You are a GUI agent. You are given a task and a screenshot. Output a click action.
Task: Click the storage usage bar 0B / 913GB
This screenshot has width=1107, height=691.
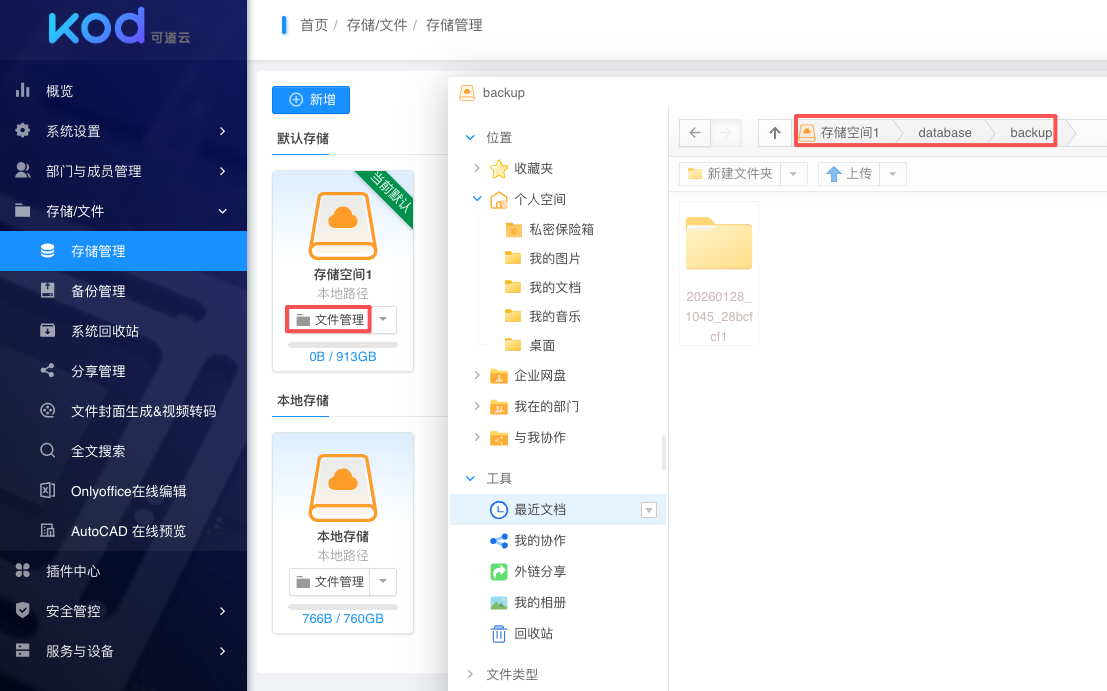click(342, 345)
